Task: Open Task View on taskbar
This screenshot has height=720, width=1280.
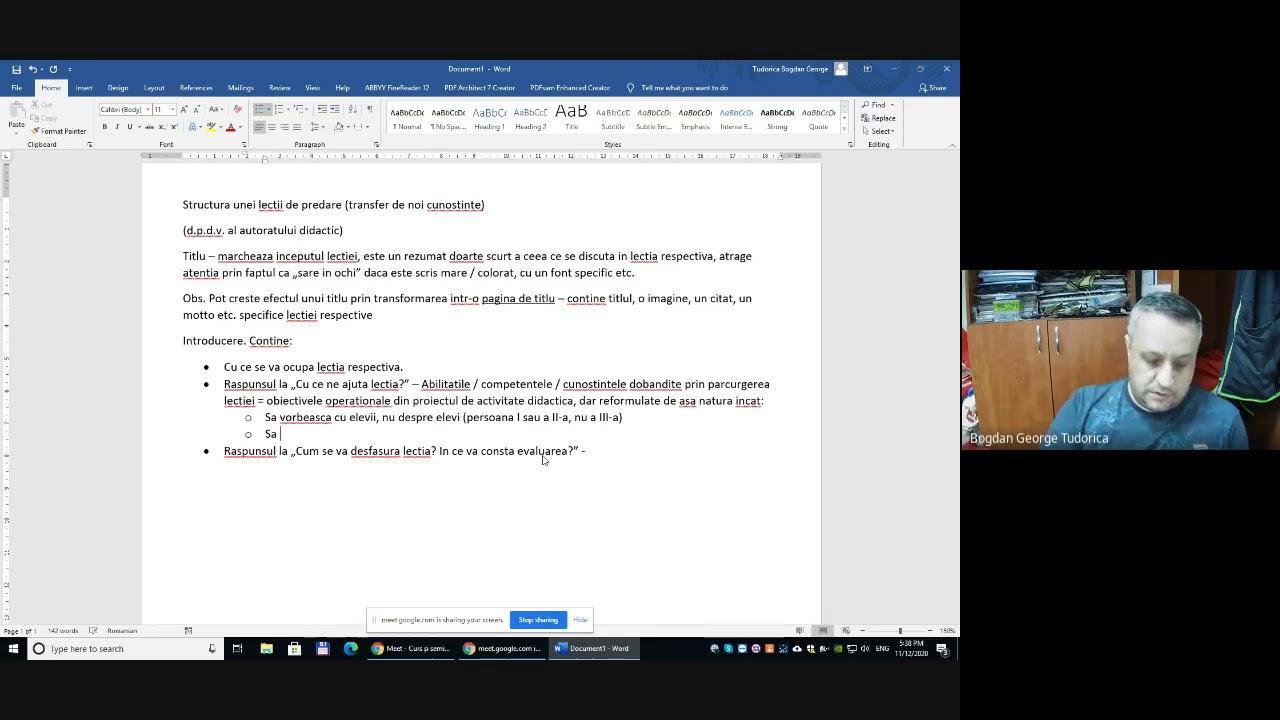Action: tap(237, 649)
